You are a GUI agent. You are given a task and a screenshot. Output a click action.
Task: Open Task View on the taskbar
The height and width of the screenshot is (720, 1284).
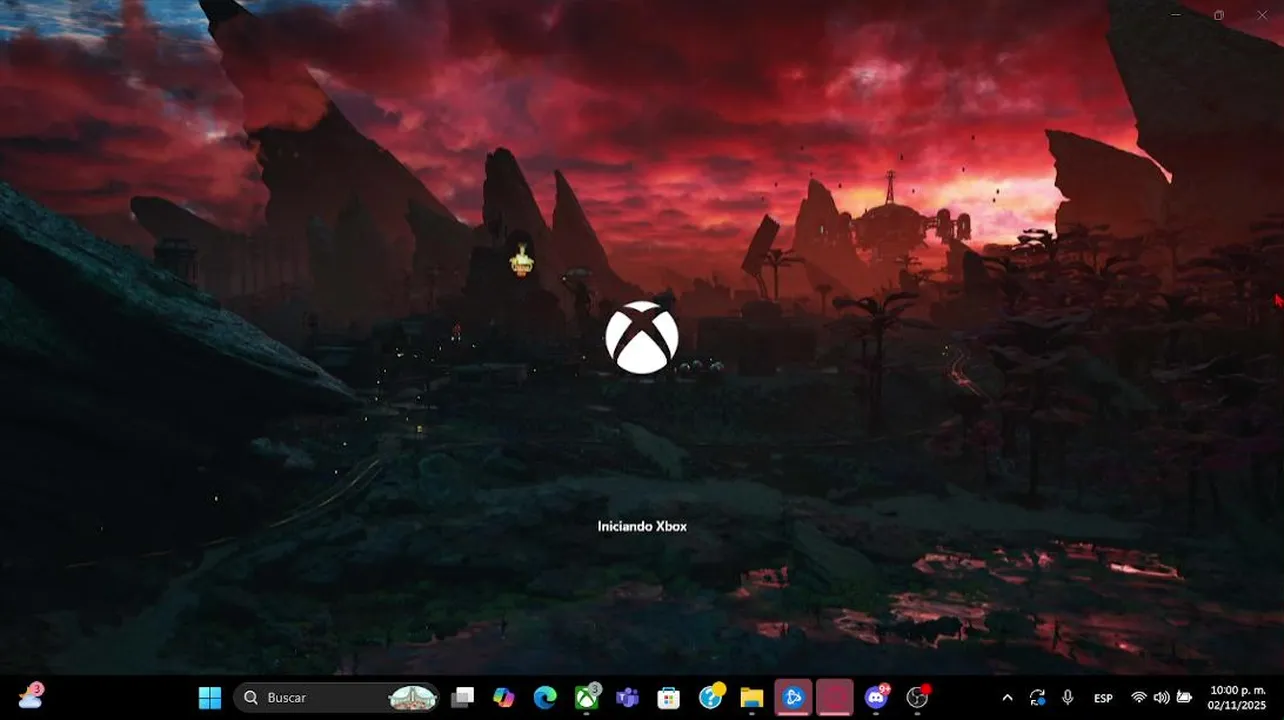(462, 697)
